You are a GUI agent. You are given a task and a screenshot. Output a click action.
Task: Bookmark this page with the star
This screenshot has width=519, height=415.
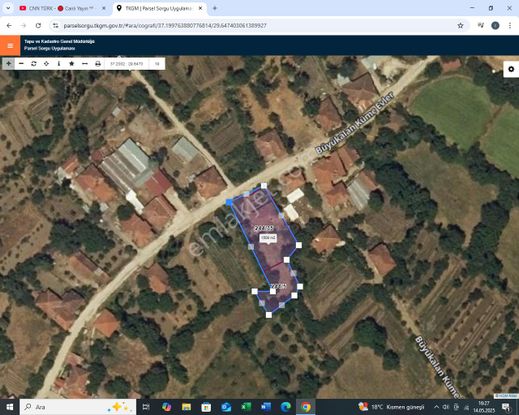[460, 26]
